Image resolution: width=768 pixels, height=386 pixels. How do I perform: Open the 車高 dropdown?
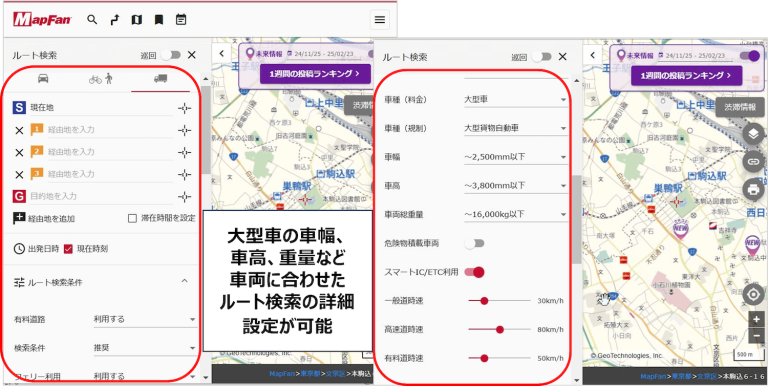(x=516, y=186)
